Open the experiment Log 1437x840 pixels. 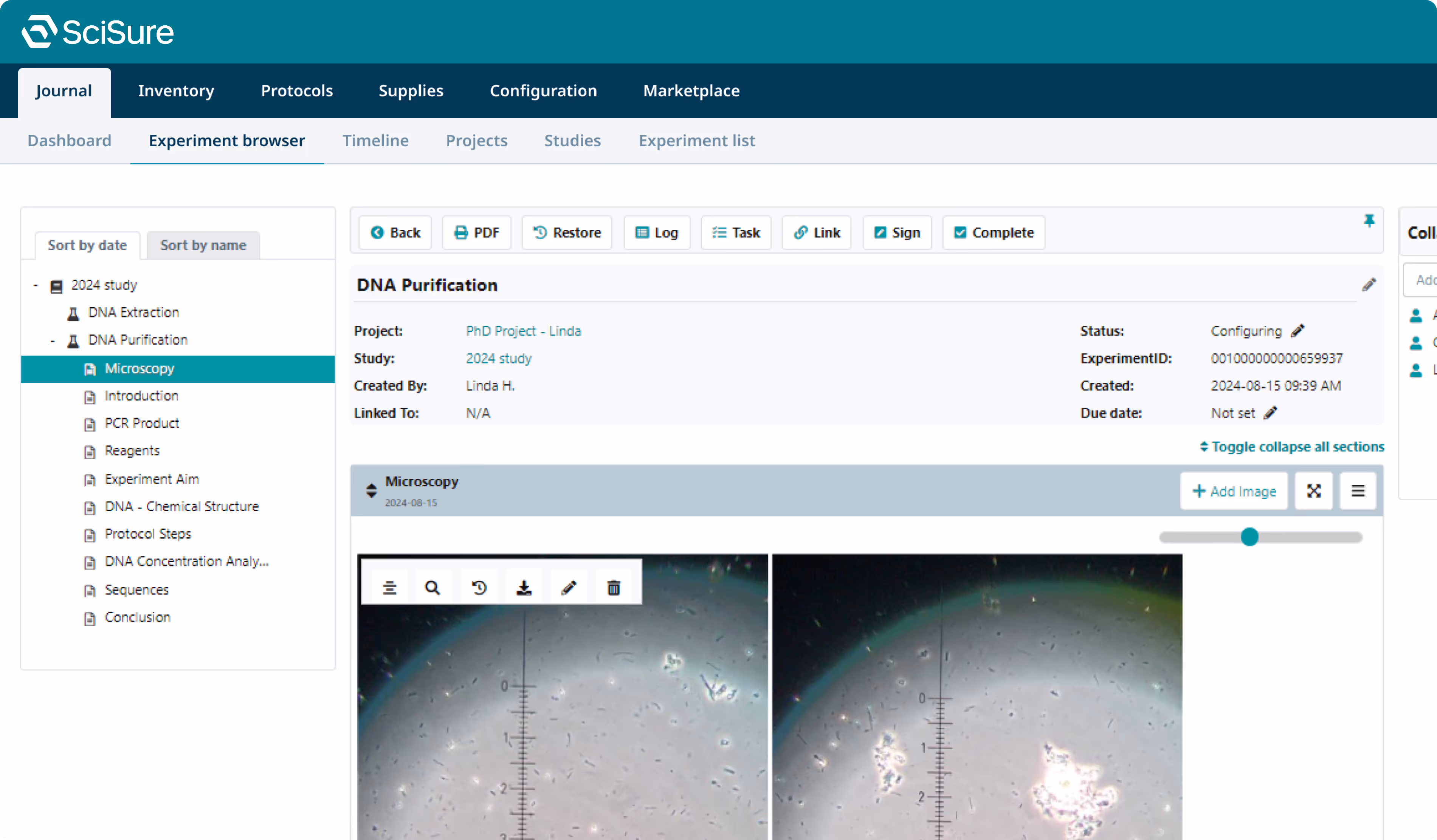(657, 232)
